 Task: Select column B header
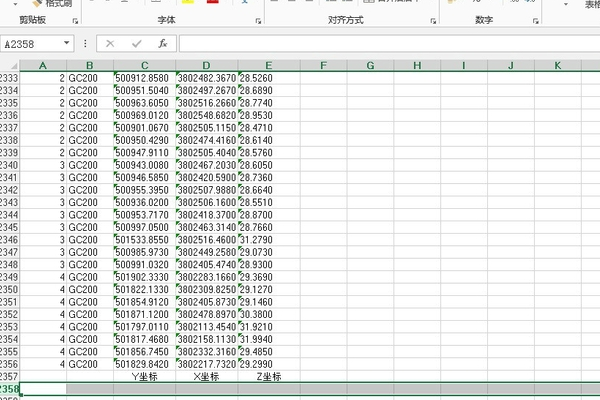click(90, 65)
